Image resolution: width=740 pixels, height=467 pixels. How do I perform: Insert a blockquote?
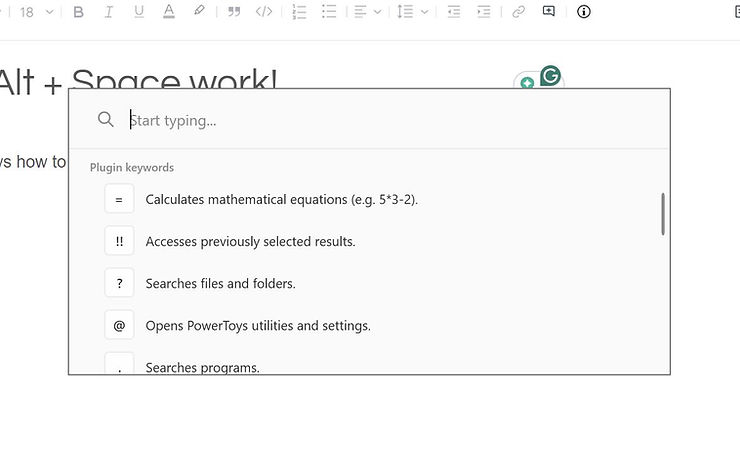(x=234, y=12)
